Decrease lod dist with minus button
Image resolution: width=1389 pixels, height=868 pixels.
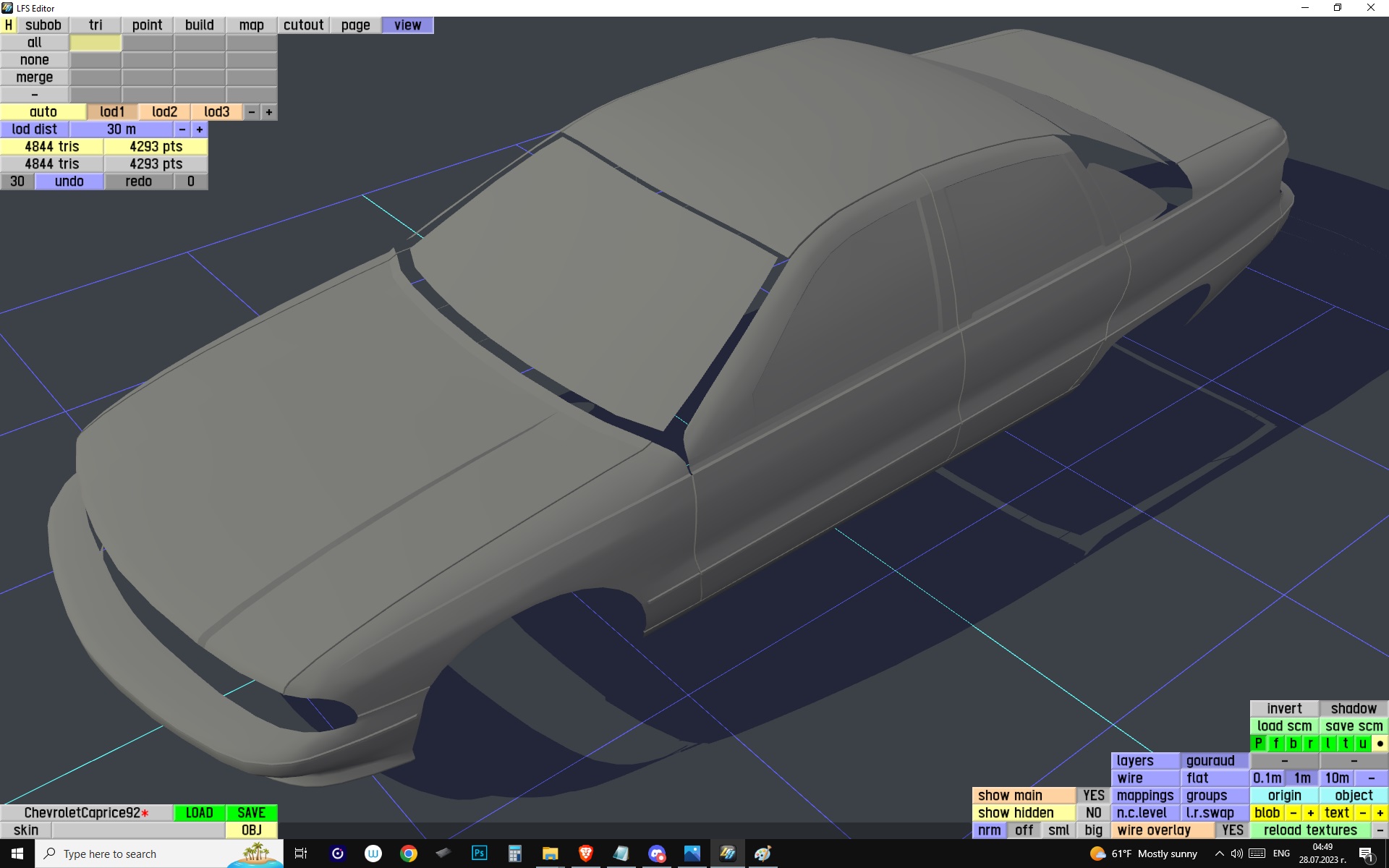[182, 129]
